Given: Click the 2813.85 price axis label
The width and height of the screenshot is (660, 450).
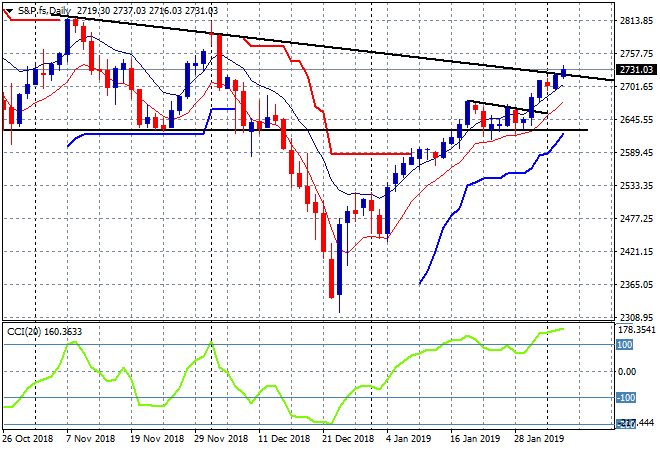Looking at the screenshot, I should click(x=636, y=21).
